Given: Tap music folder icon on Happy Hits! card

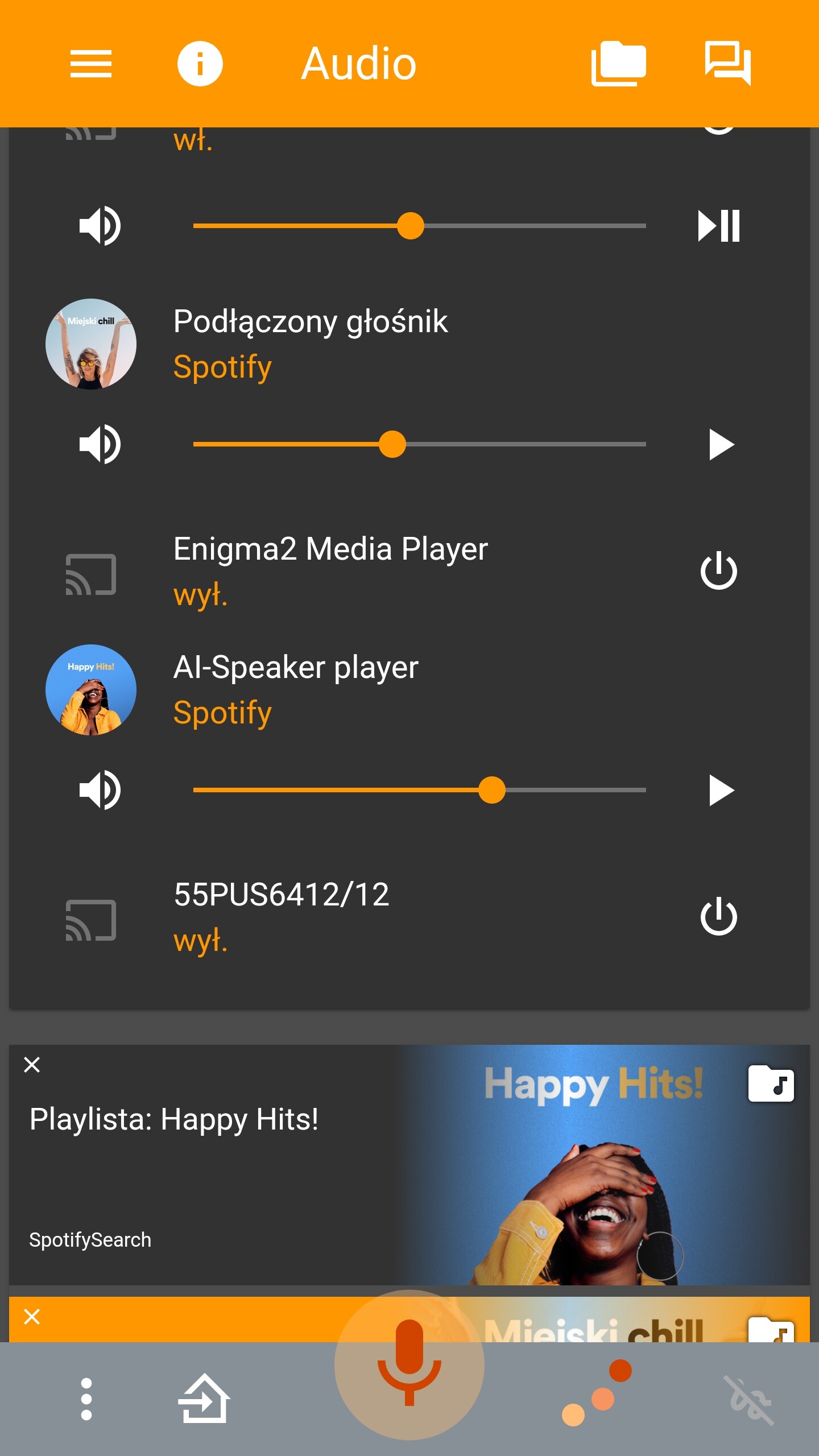Looking at the screenshot, I should 771,1083.
